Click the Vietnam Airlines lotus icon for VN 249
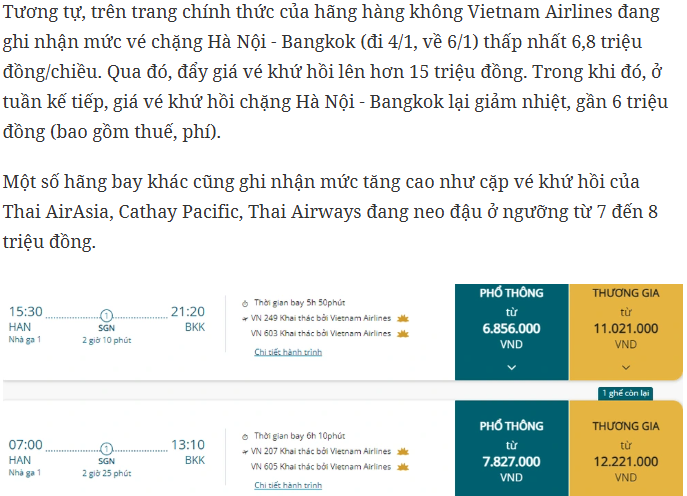 pyautogui.click(x=404, y=318)
